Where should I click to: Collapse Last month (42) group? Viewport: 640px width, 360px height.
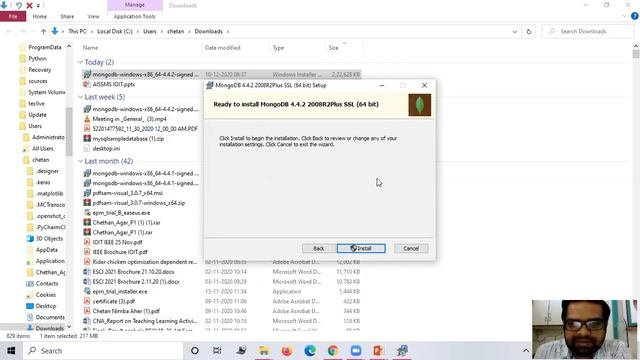point(80,161)
